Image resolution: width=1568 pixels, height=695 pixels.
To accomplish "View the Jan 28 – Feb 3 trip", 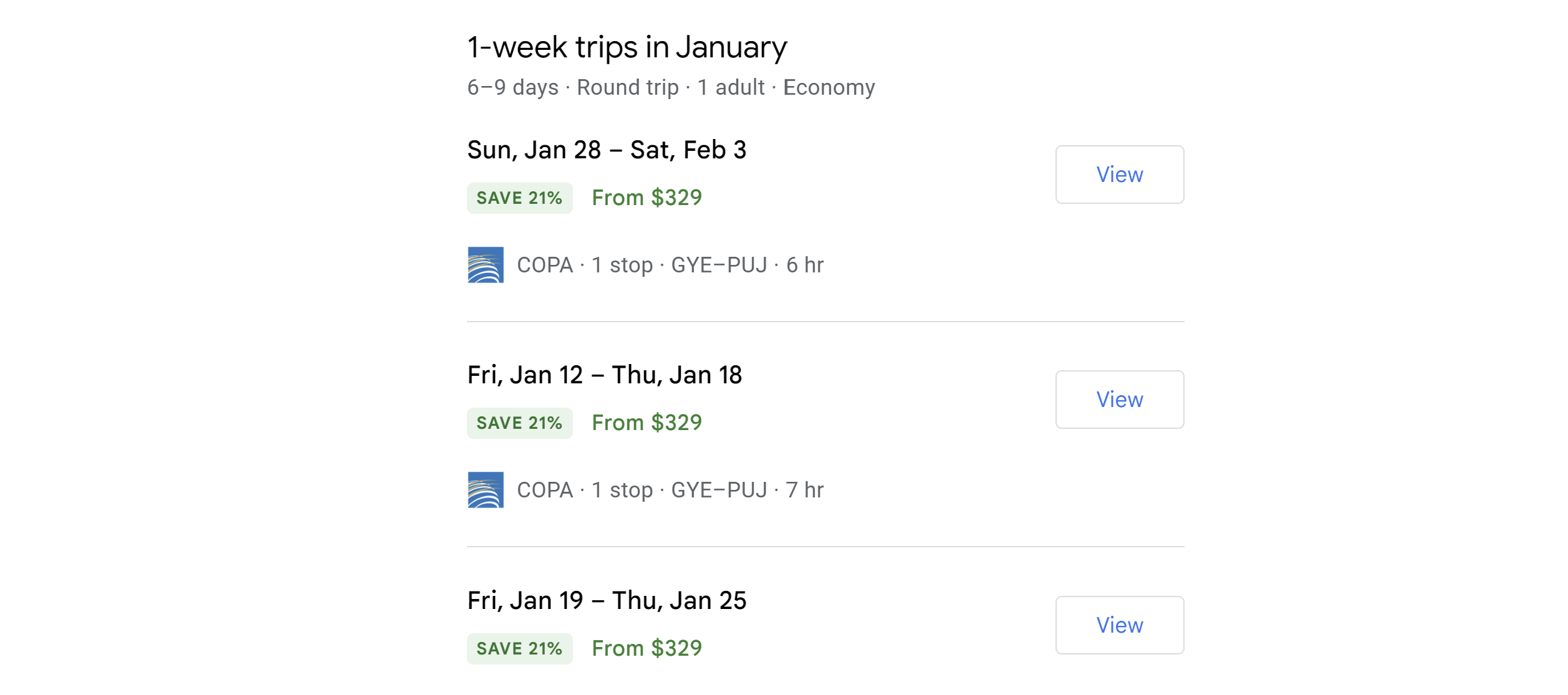I will [1119, 175].
